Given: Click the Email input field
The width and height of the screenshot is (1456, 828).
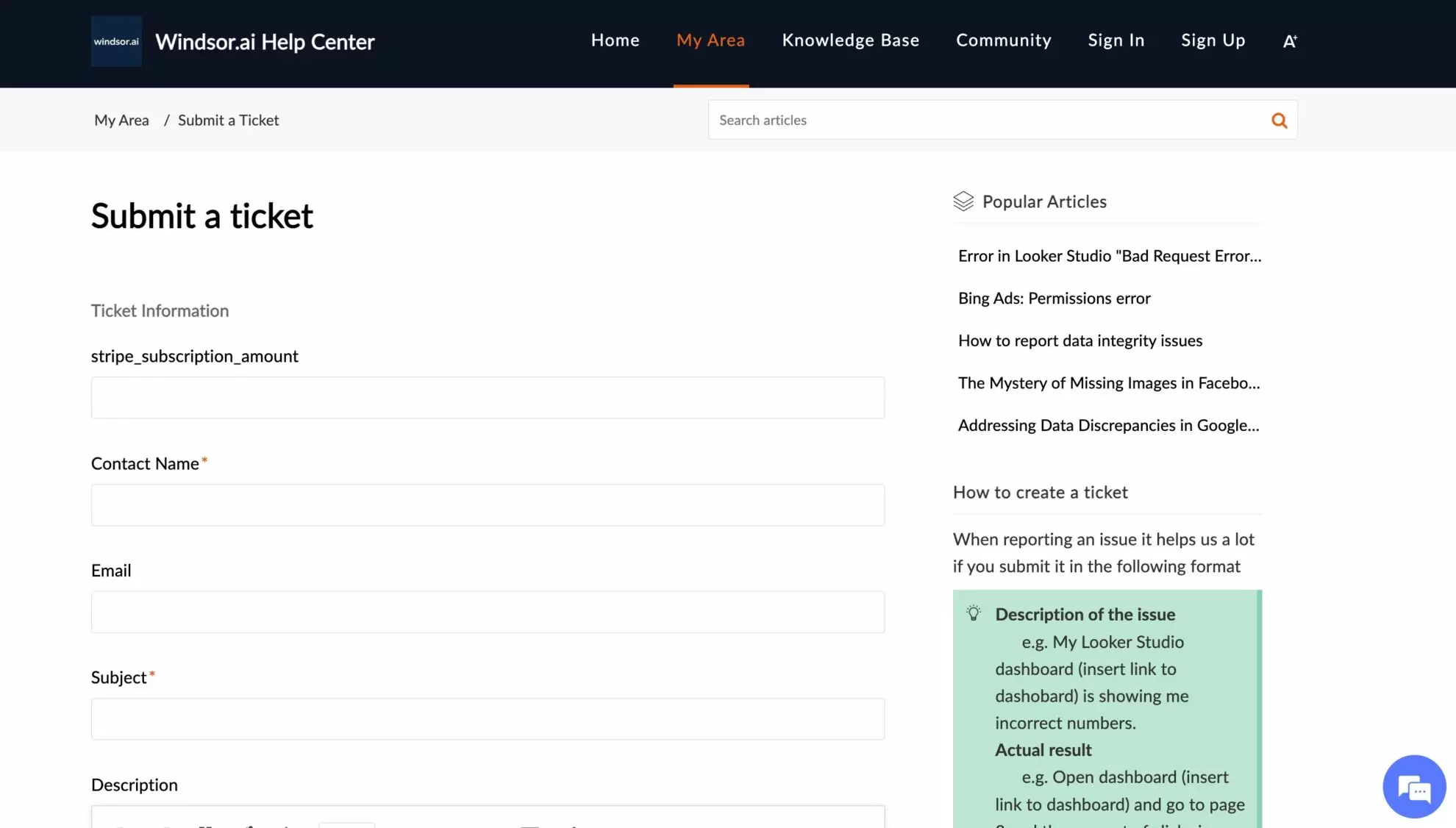Looking at the screenshot, I should pyautogui.click(x=488, y=612).
